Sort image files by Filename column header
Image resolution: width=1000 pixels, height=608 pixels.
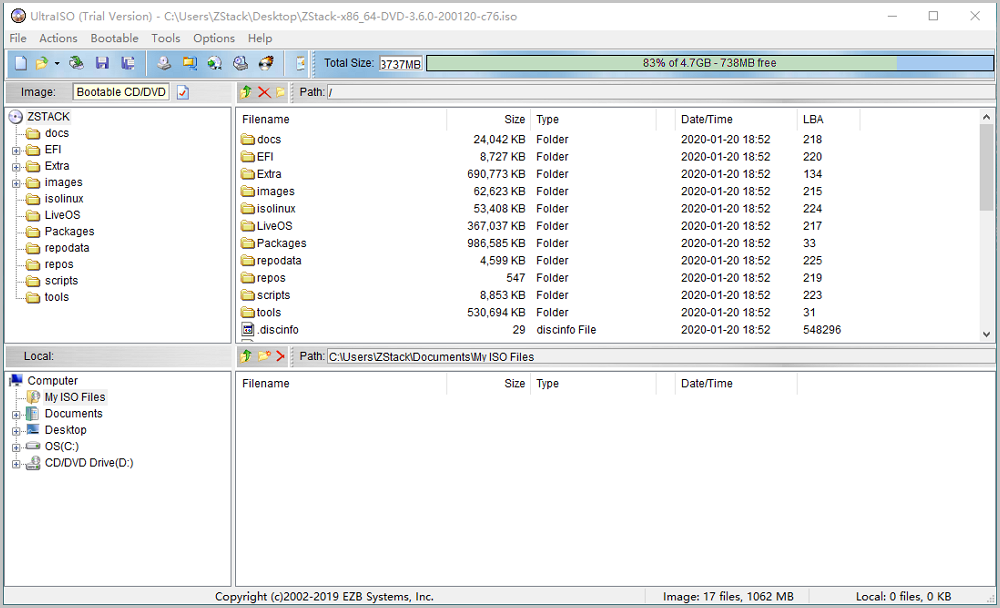tap(341, 119)
